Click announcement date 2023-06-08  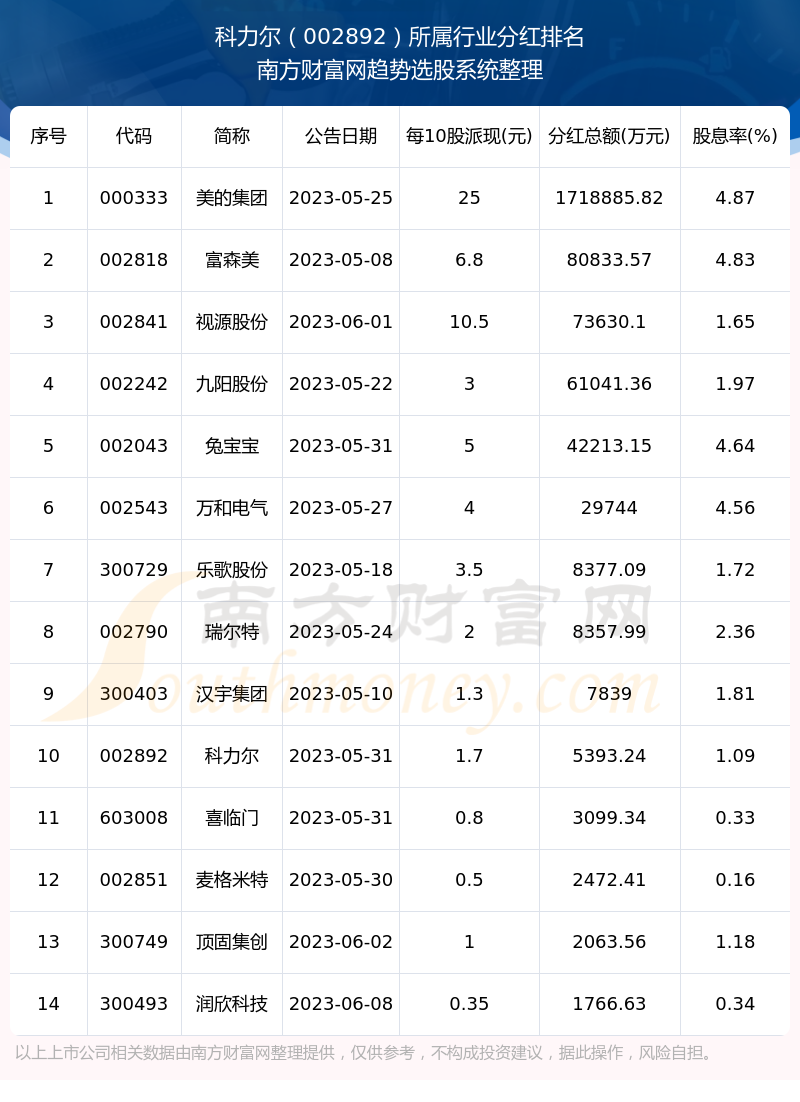(x=341, y=1004)
